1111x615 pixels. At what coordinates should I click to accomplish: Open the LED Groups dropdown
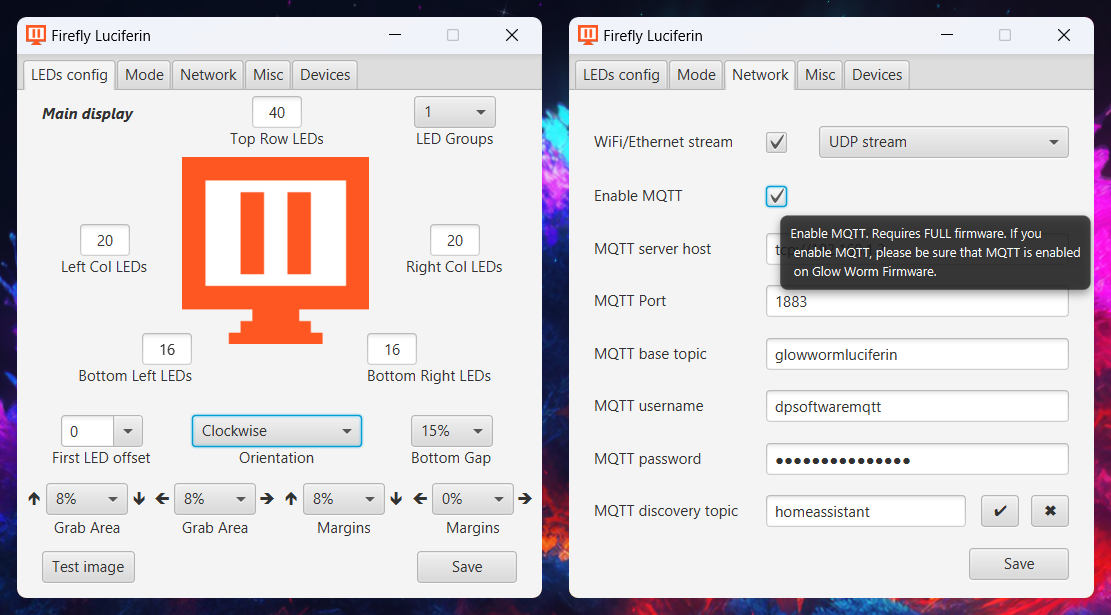click(x=455, y=112)
